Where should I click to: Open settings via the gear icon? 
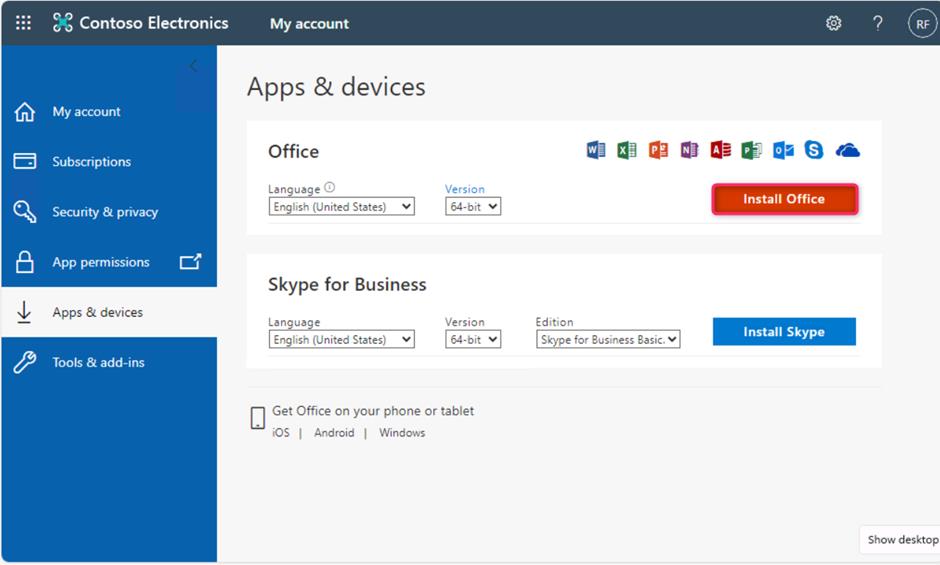833,23
